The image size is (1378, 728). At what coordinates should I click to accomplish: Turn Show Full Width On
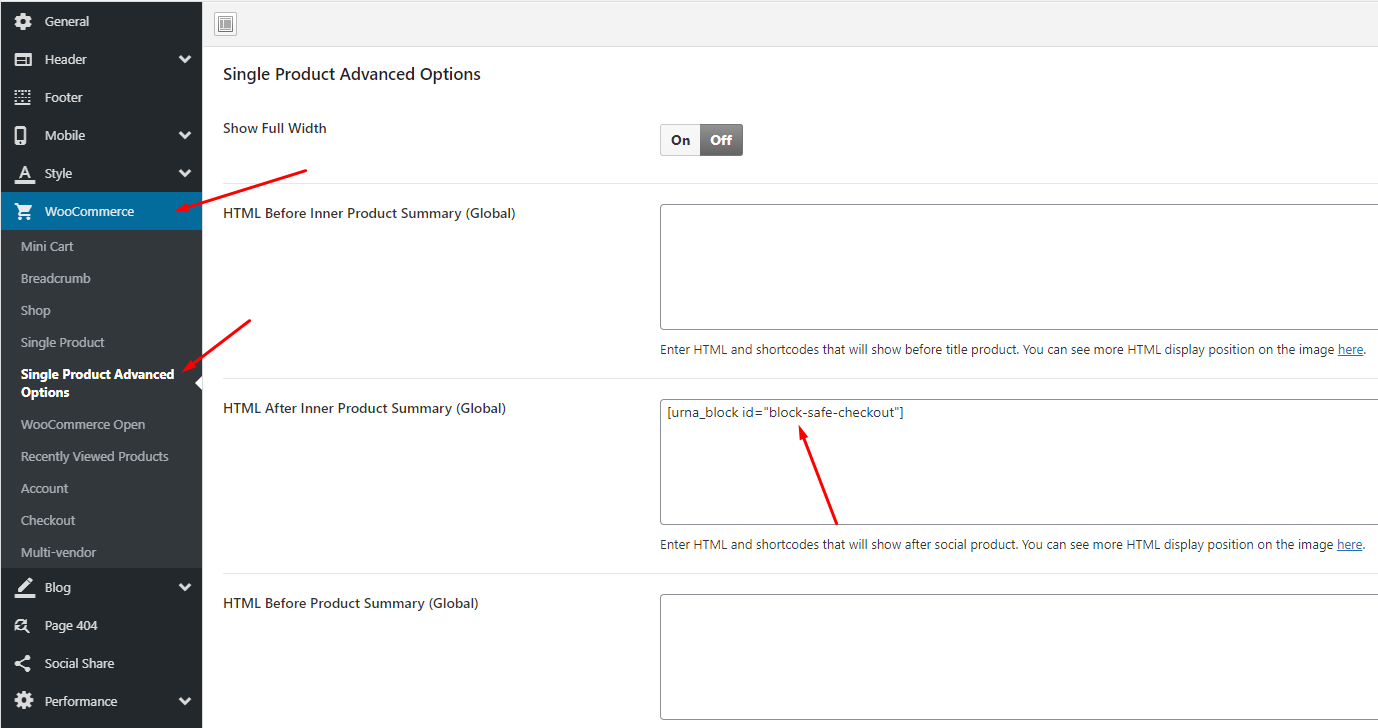pyautogui.click(x=681, y=140)
